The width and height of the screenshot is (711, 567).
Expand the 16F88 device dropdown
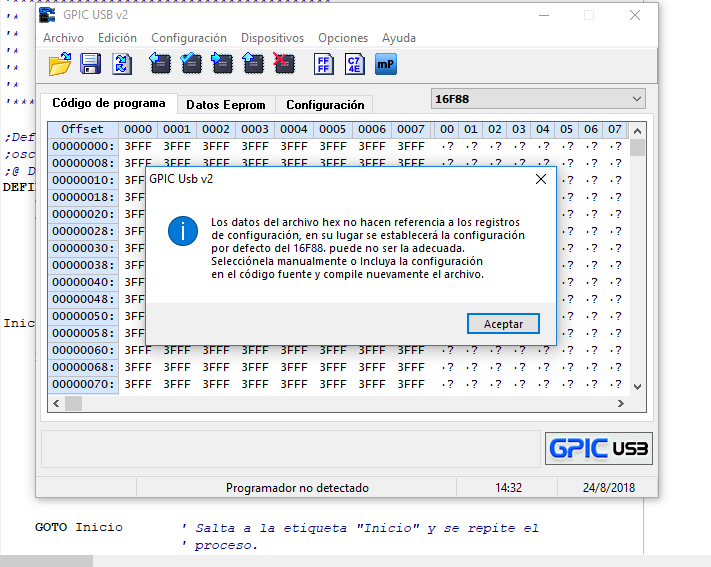[636, 99]
